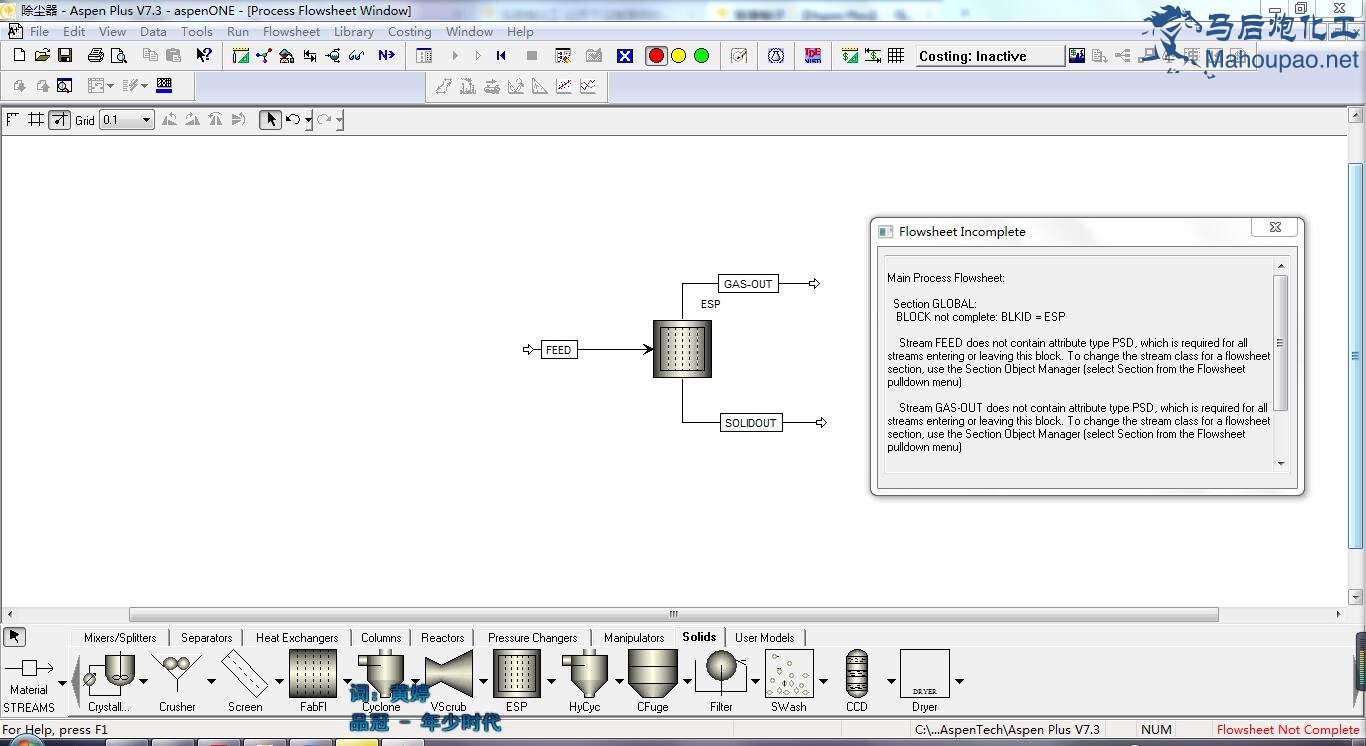Toggle the grid display hash icon
Viewport: 1366px width, 746px height.
coord(36,120)
